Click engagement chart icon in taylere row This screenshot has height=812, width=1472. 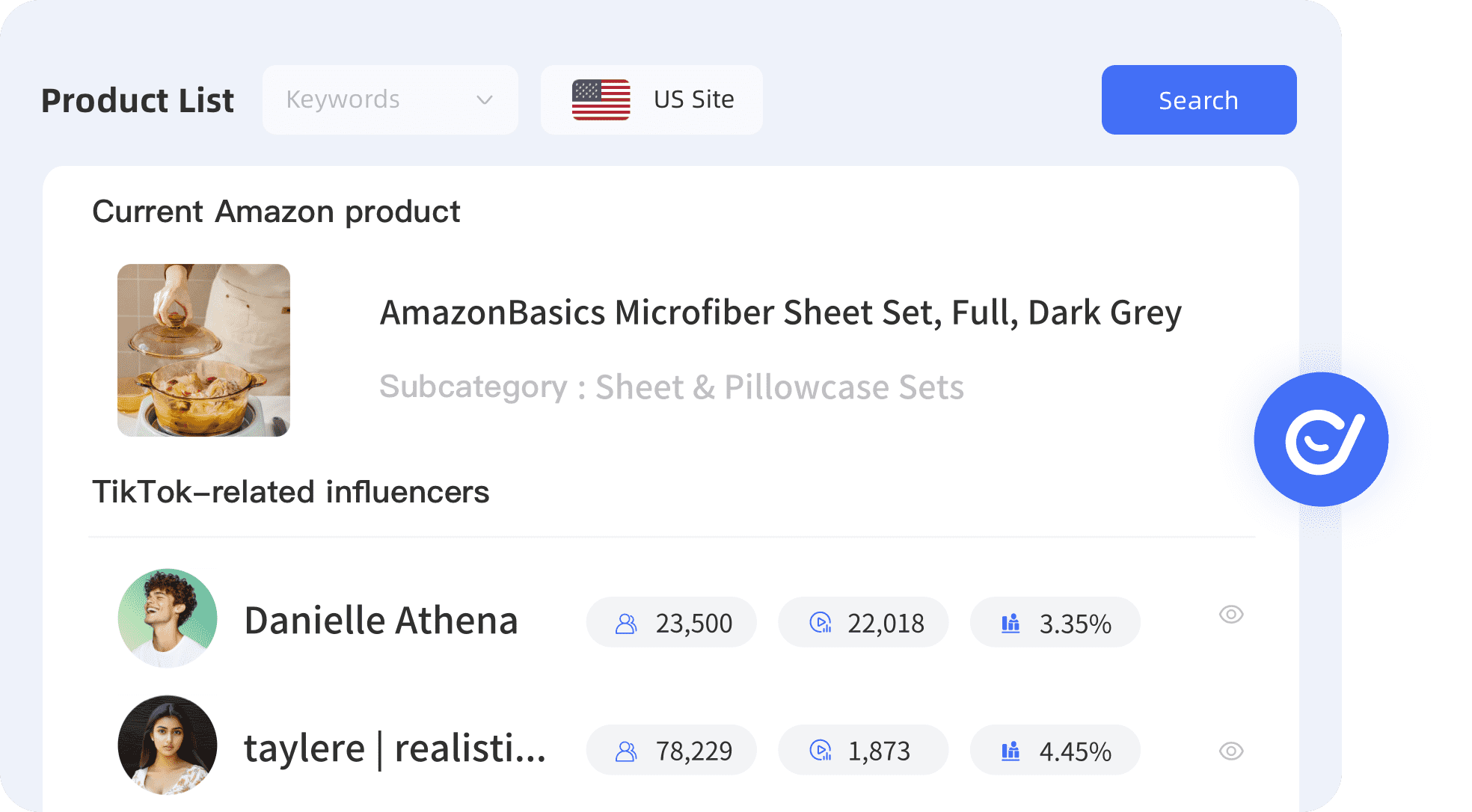coord(1011,750)
